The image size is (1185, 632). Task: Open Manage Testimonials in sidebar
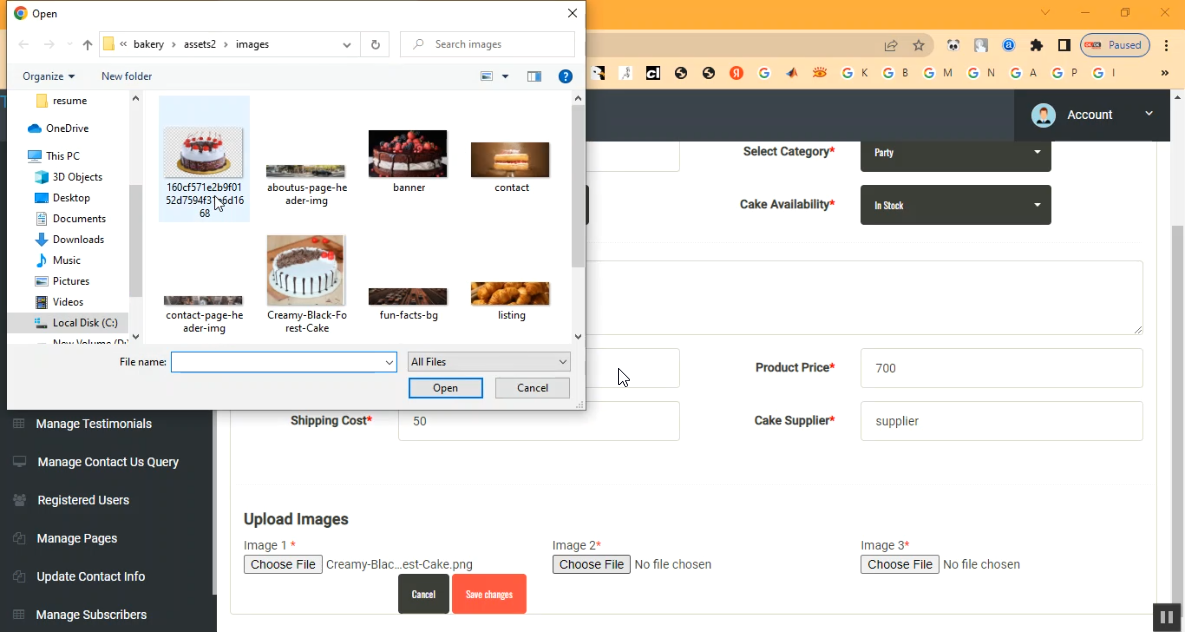[x=93, y=424]
